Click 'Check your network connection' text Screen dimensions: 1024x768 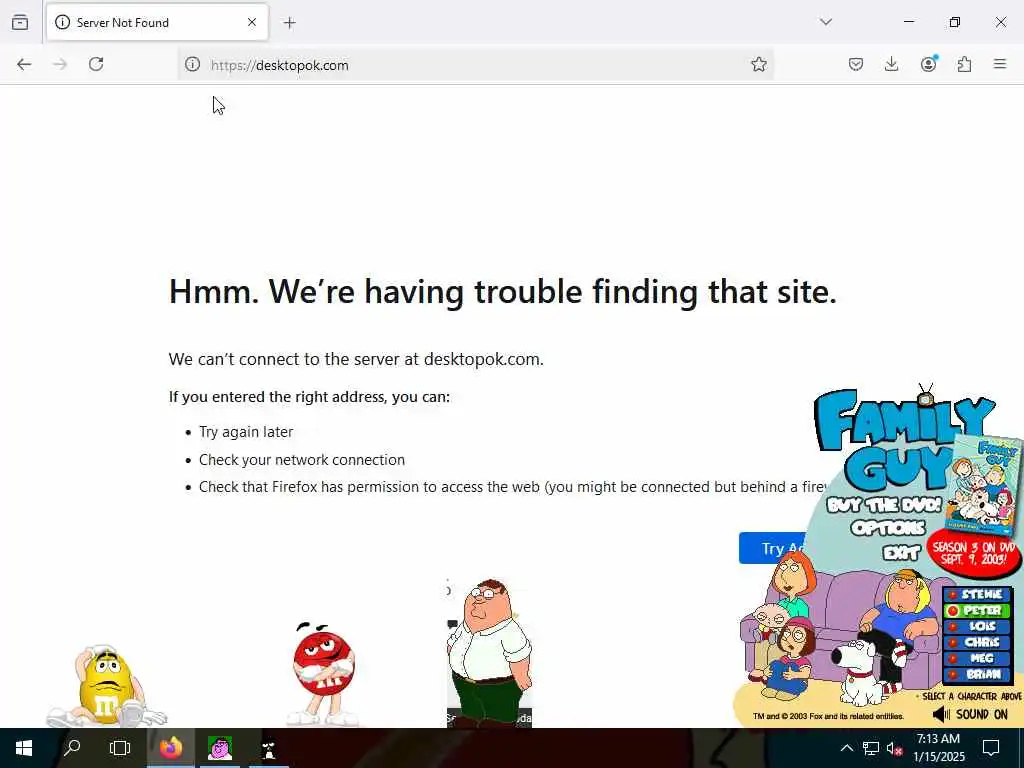tap(302, 460)
